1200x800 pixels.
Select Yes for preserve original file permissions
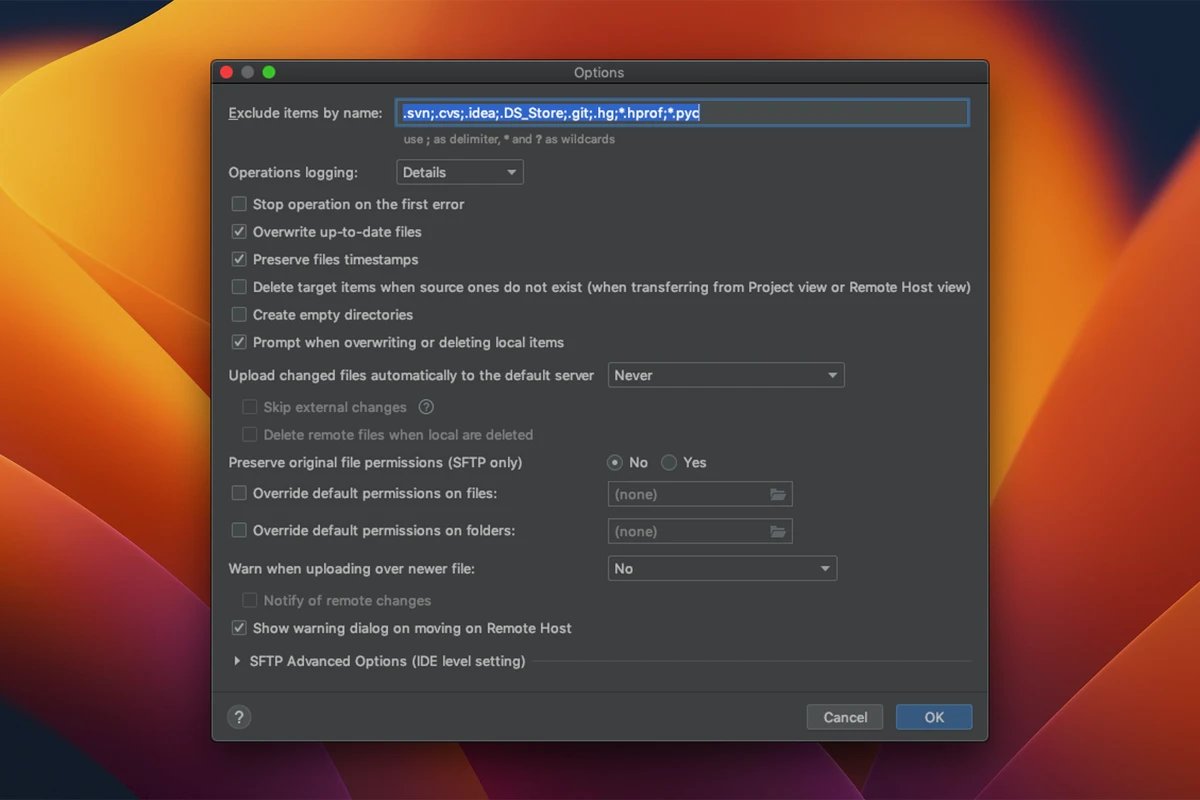pos(669,463)
